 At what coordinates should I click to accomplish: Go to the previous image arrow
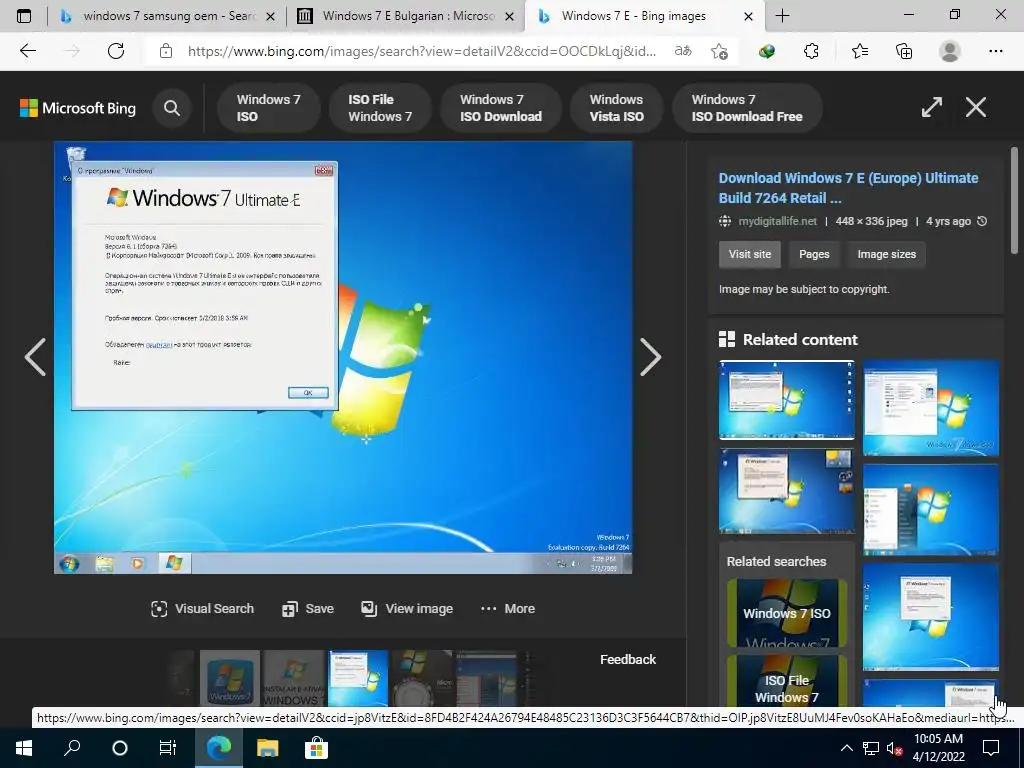35,357
